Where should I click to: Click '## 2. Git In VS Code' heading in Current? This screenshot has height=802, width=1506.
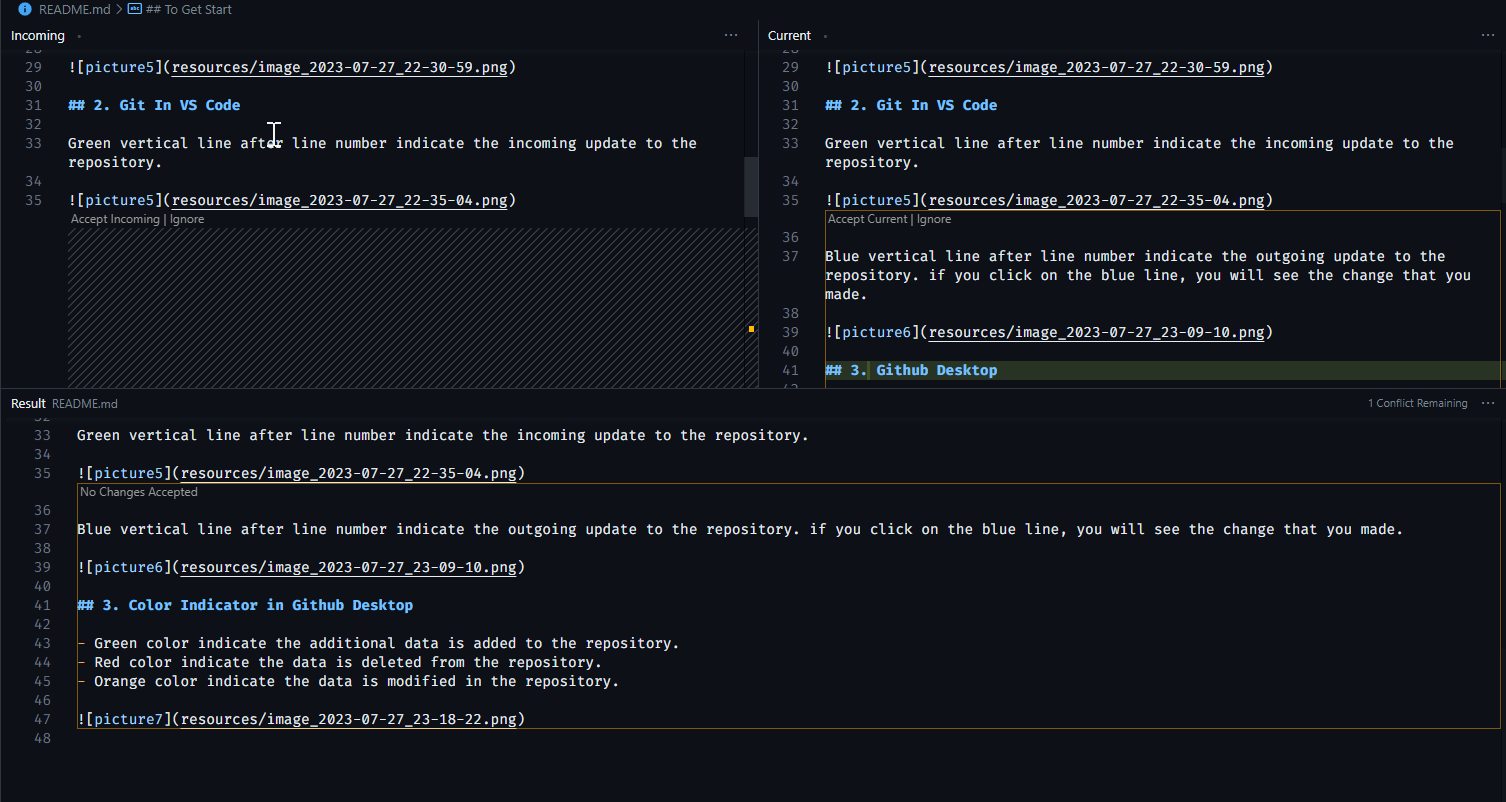click(911, 105)
